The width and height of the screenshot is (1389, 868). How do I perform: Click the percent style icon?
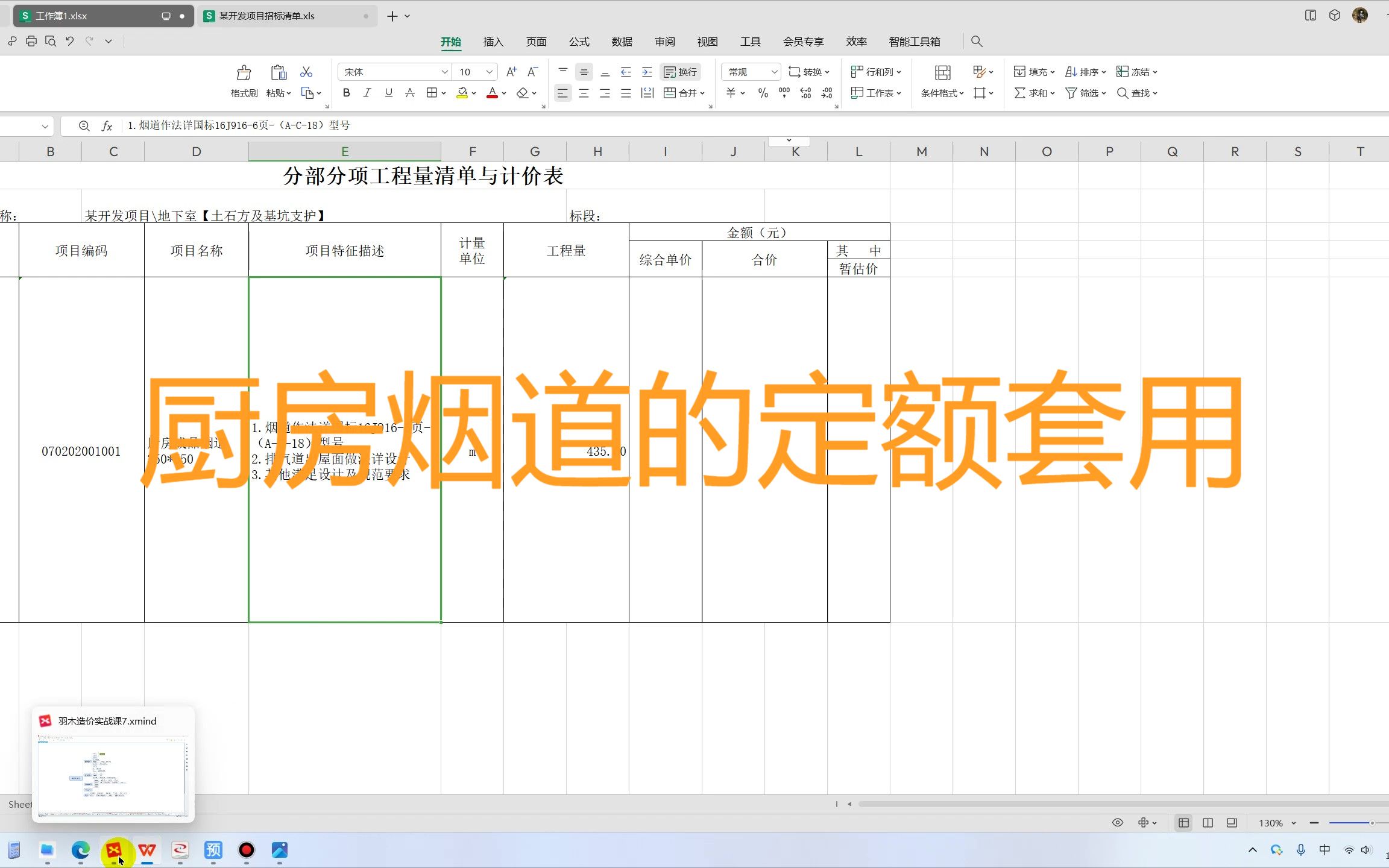pos(763,93)
